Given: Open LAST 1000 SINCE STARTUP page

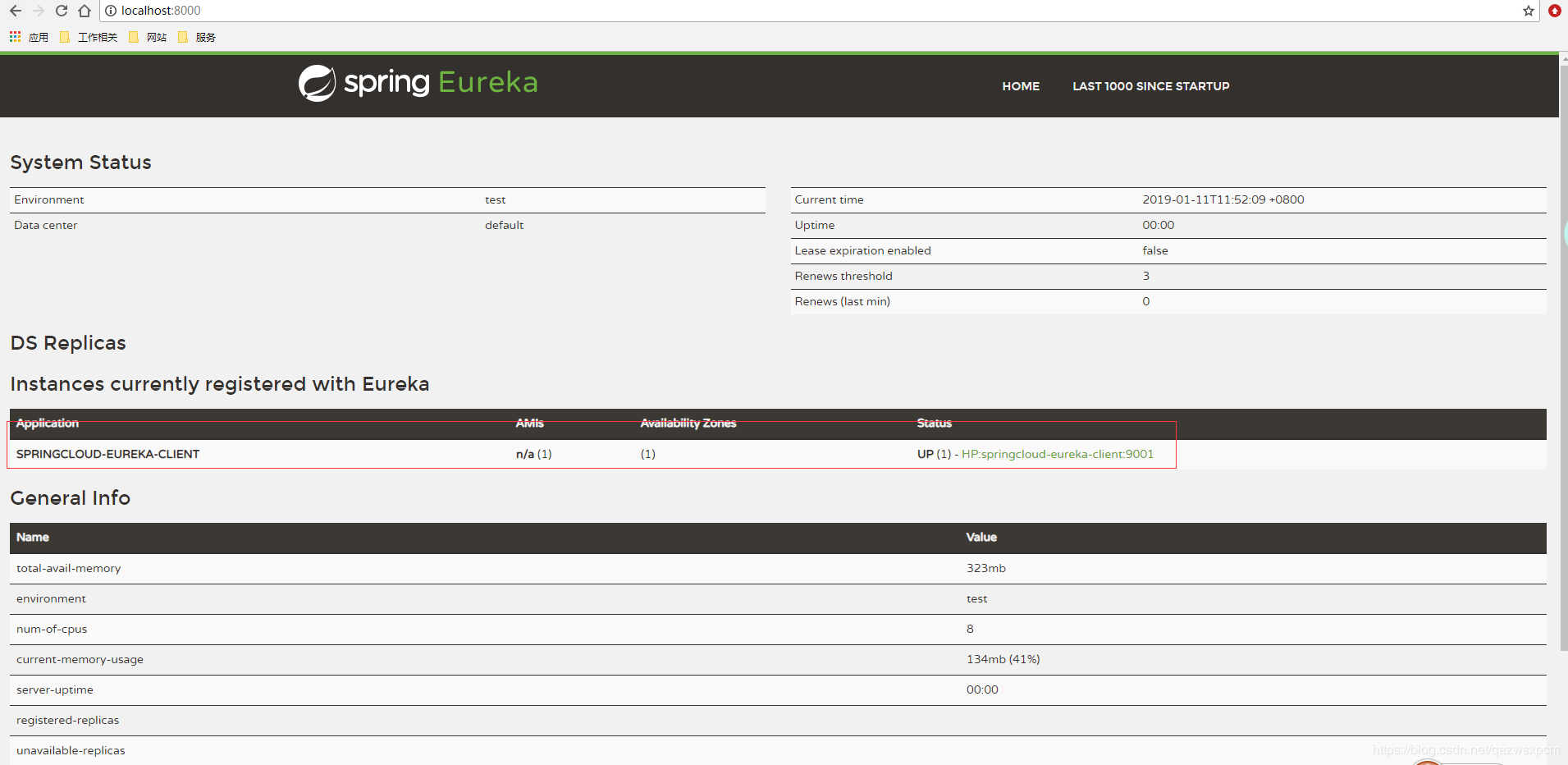Looking at the screenshot, I should (x=1151, y=86).
